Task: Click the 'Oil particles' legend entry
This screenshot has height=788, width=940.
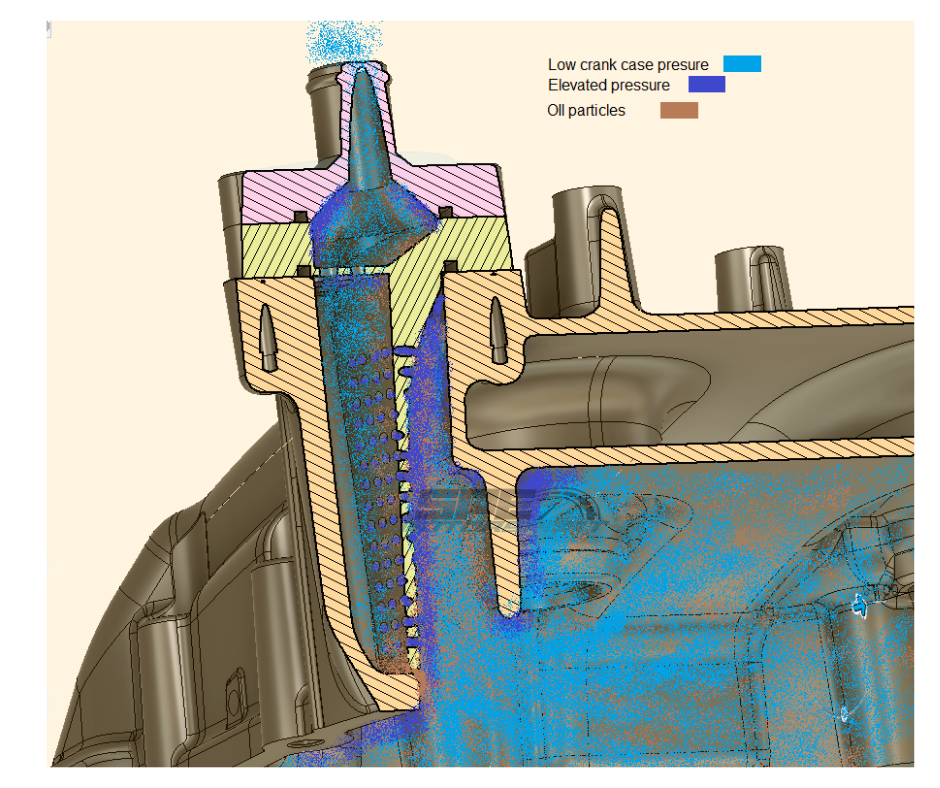Action: 585,110
